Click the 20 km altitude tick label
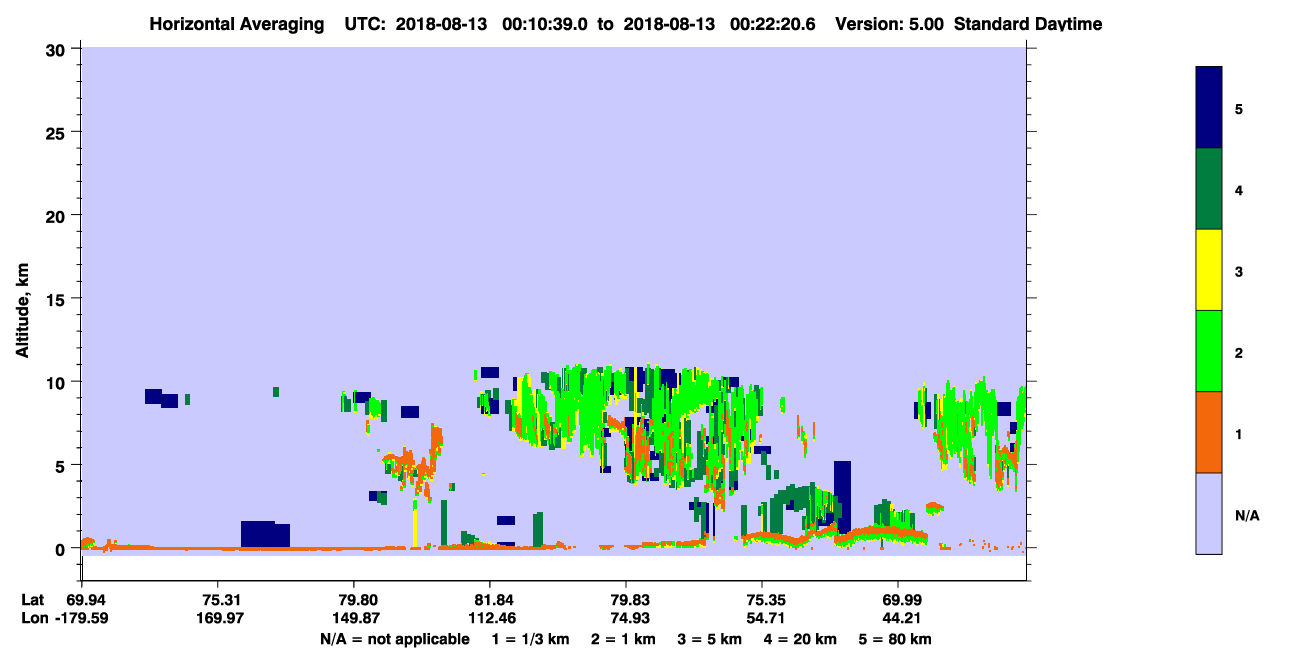1300x667 pixels. click(58, 215)
